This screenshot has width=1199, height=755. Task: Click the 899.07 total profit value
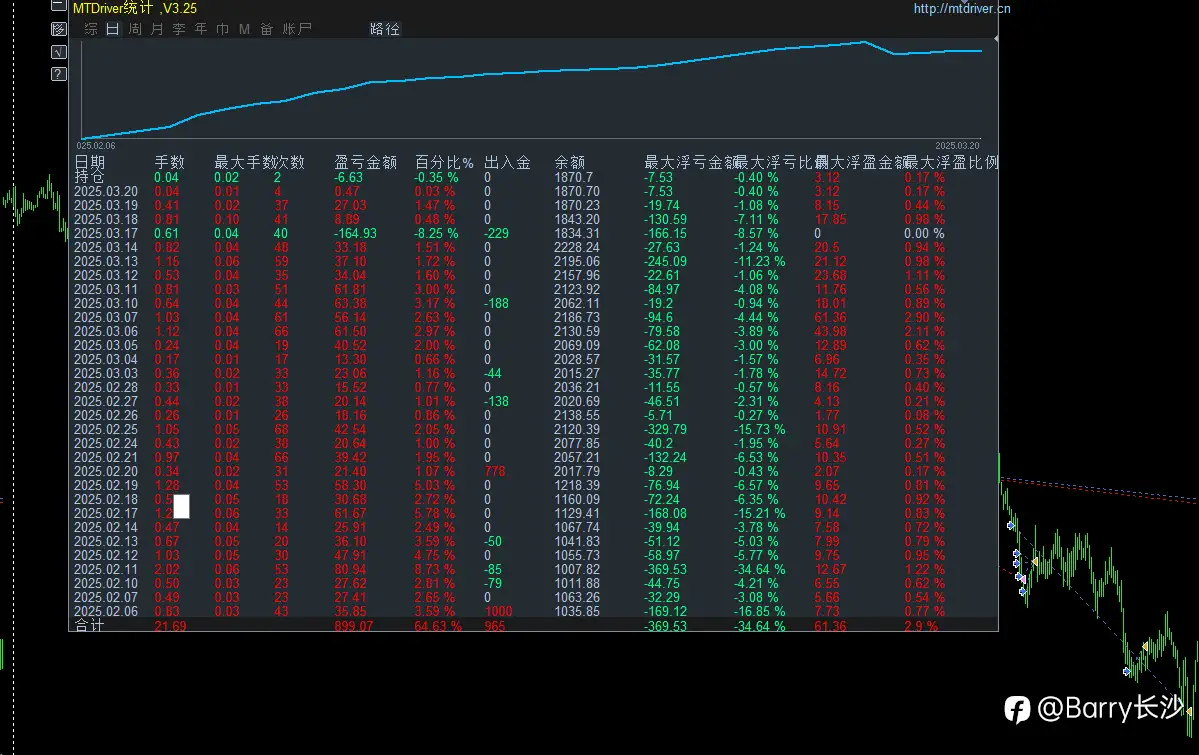pos(354,626)
